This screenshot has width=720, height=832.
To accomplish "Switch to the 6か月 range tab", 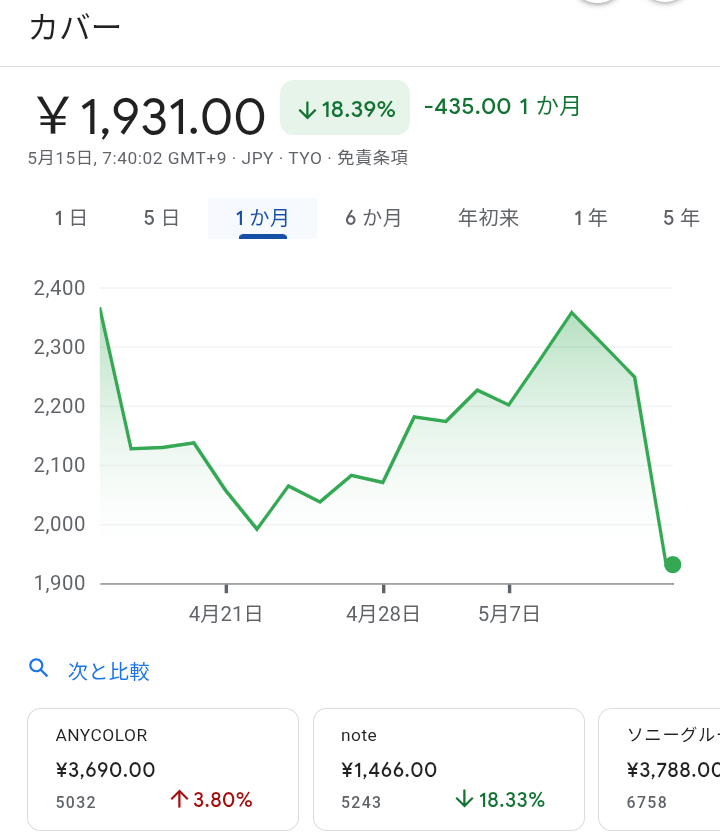I will [x=373, y=218].
